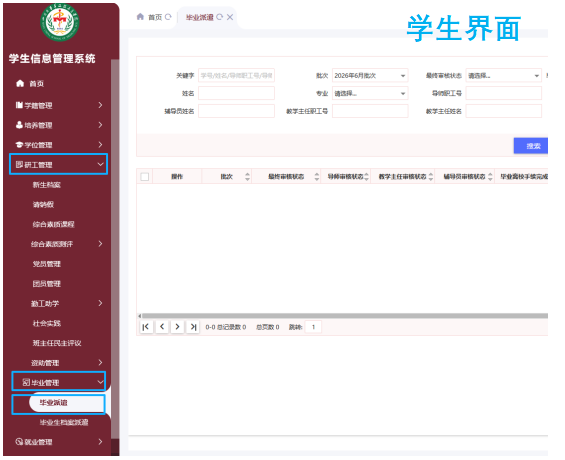Click the refresh icon on 毕业派遣 tab

click(219, 17)
